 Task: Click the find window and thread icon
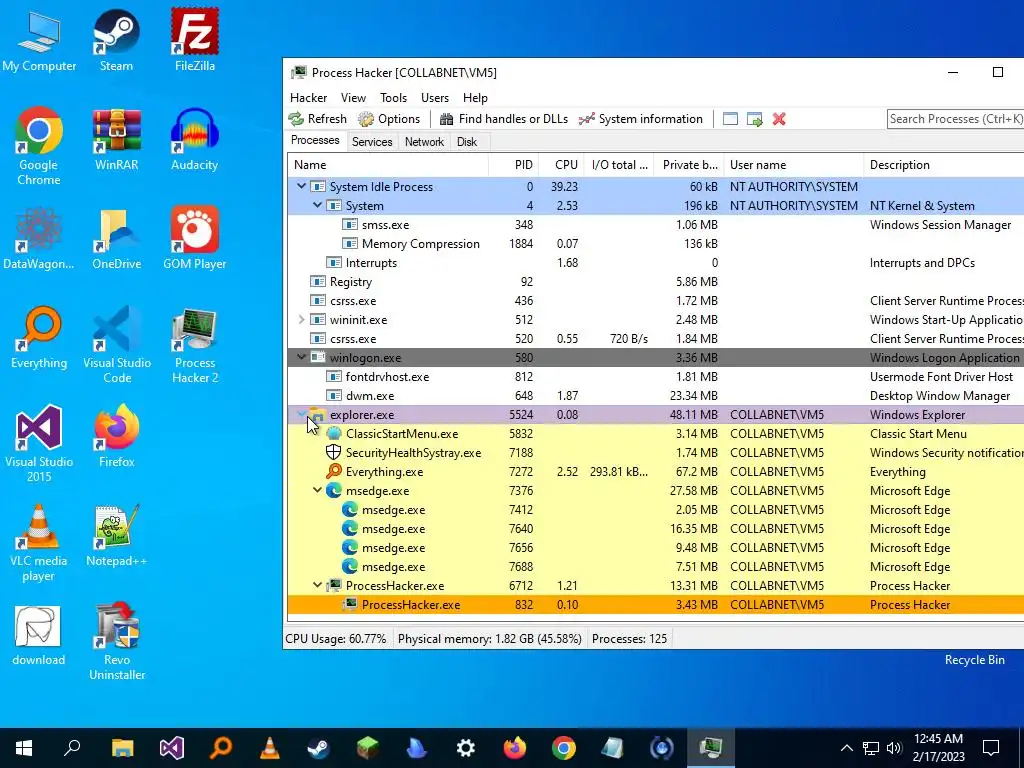(x=754, y=119)
